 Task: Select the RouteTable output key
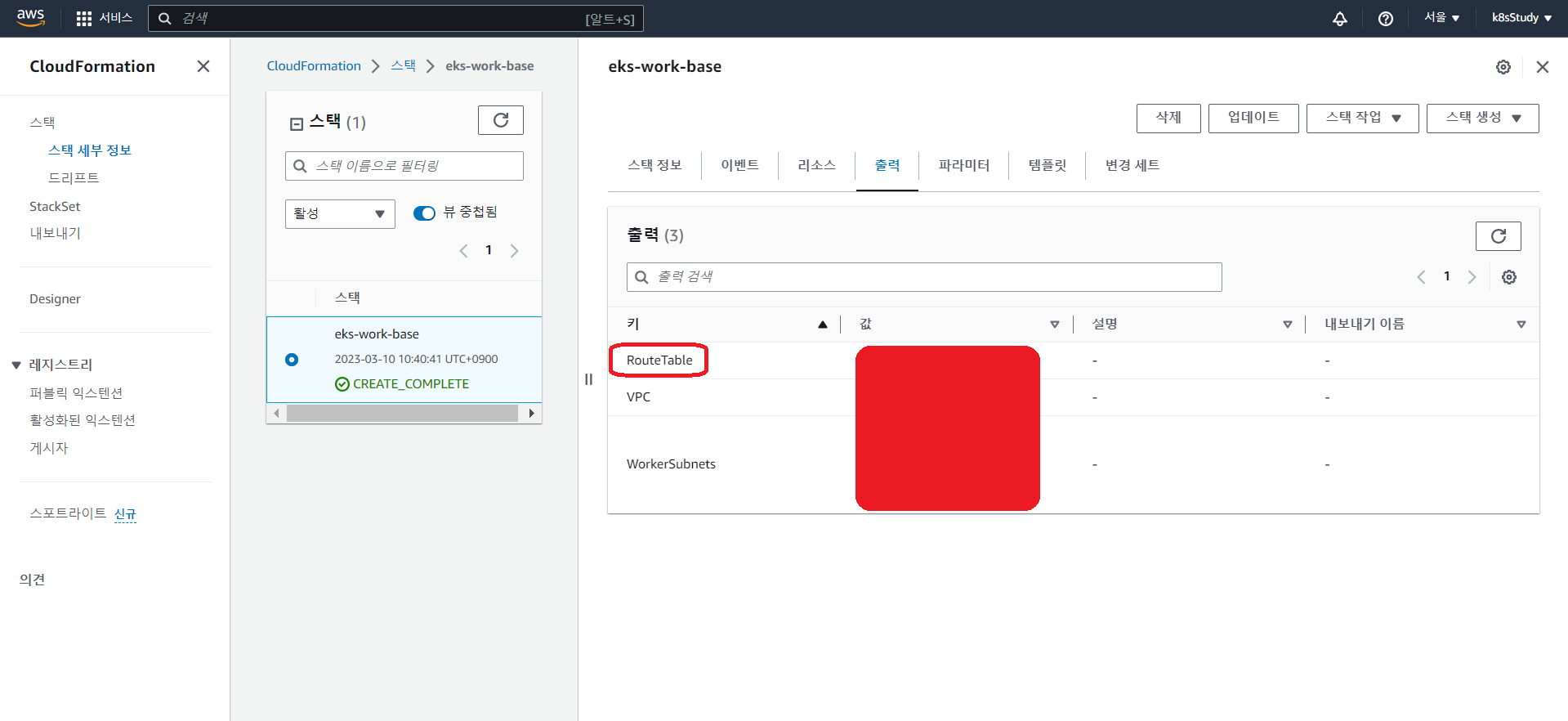pyautogui.click(x=659, y=360)
